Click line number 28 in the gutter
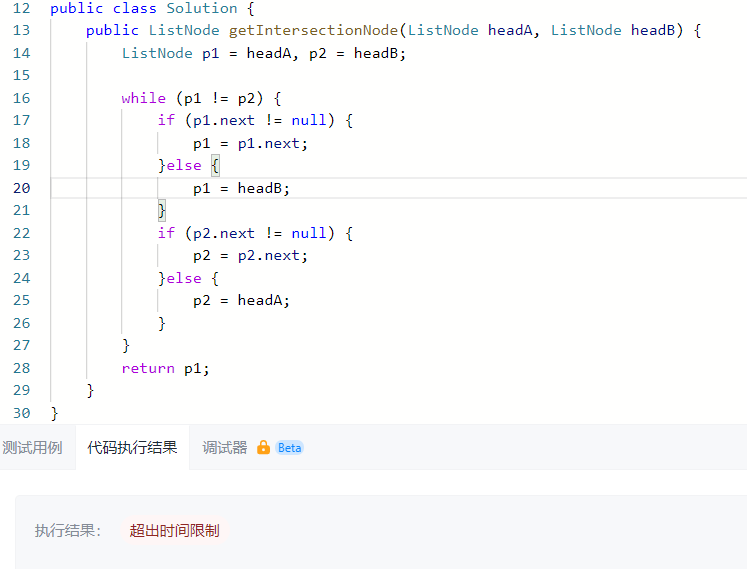Image resolution: width=747 pixels, height=569 pixels. coord(21,368)
